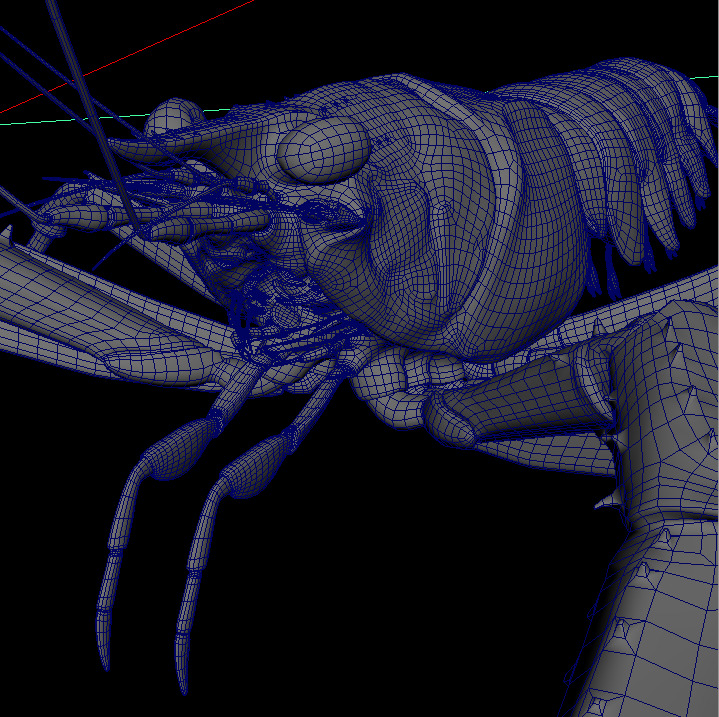Select the crayfish's large oval eye mesh
The height and width of the screenshot is (717, 719).
point(323,150)
